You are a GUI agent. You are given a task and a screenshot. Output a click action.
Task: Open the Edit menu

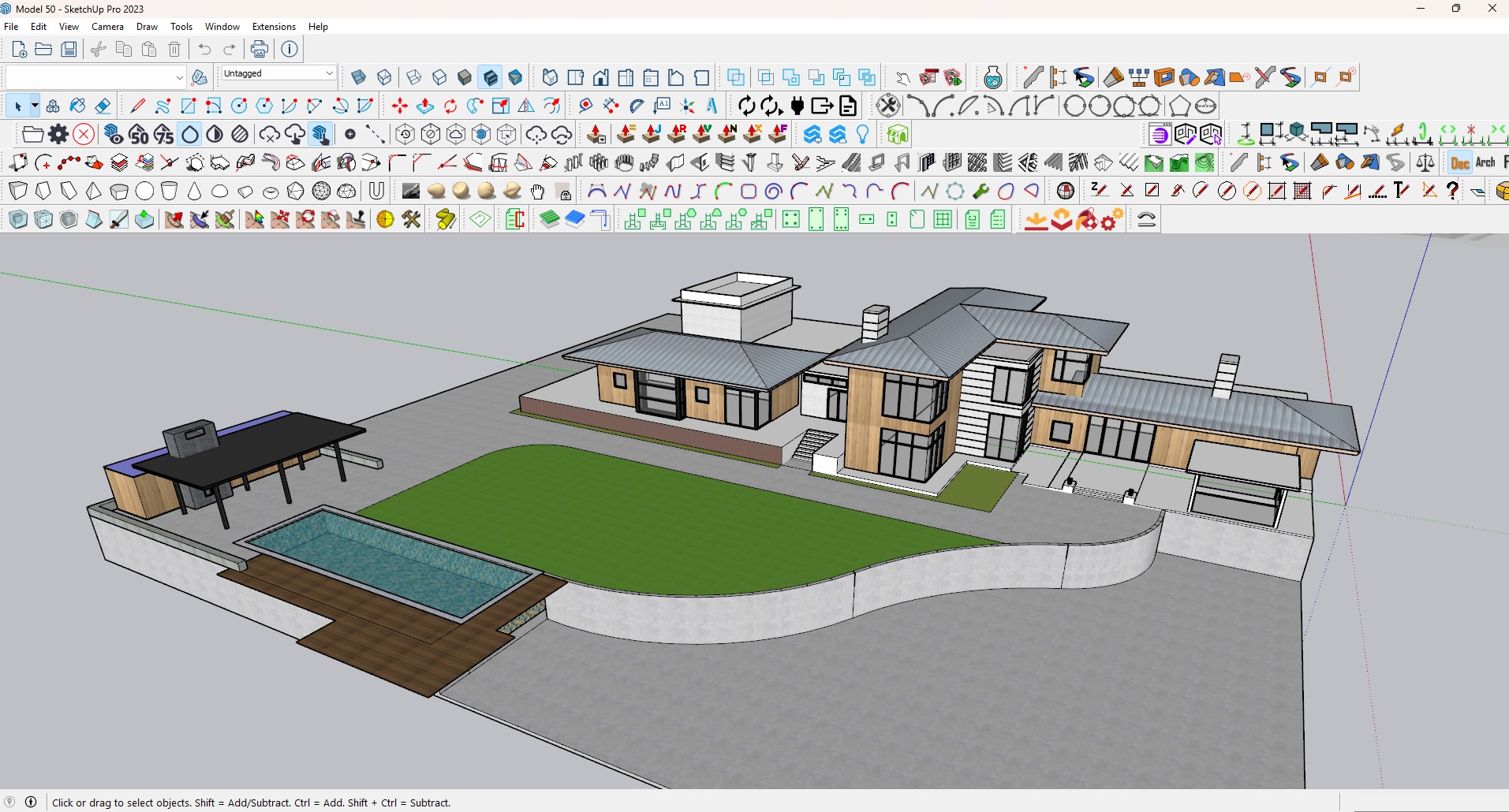click(39, 27)
